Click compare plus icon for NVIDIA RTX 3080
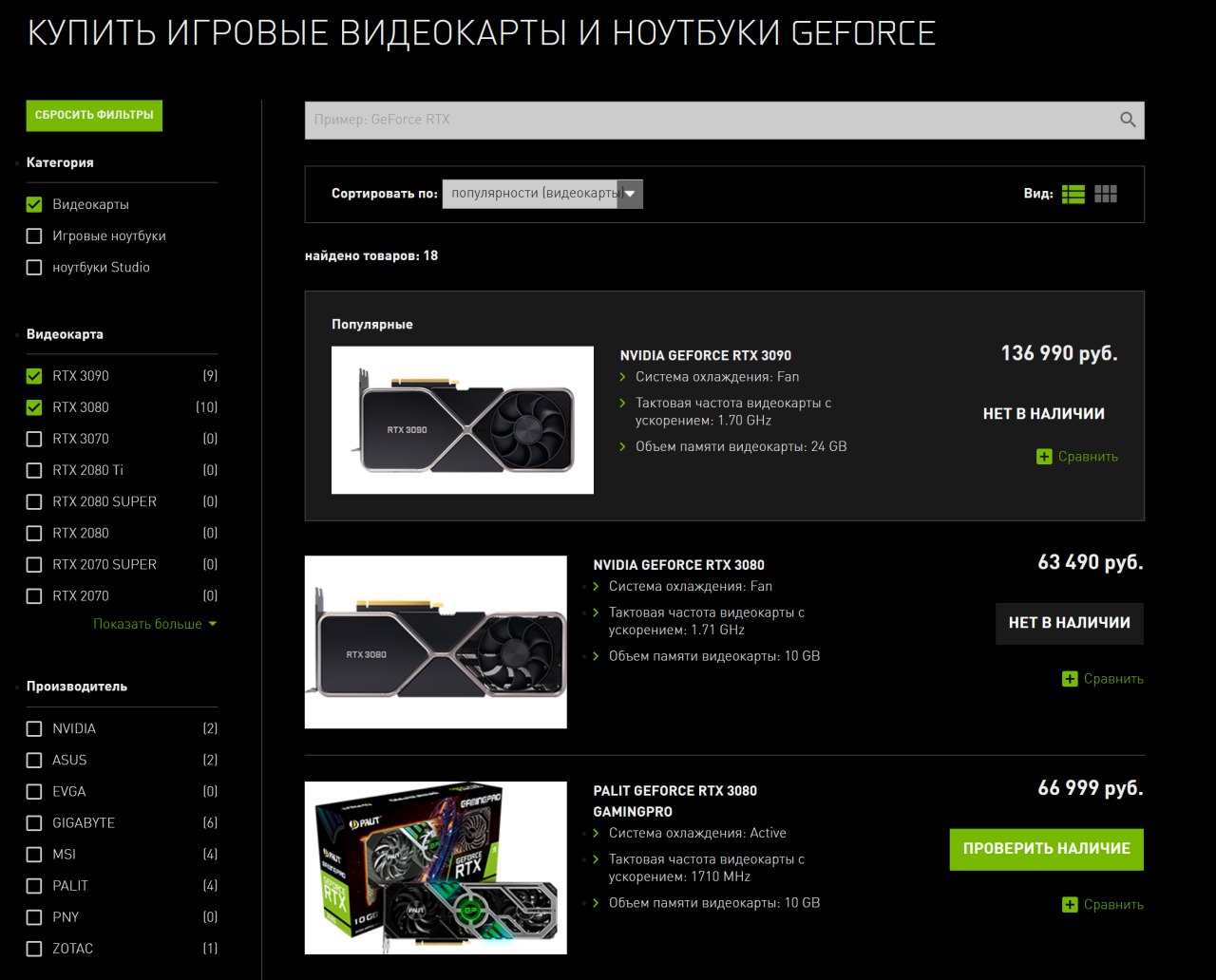The image size is (1216, 980). pyautogui.click(x=1070, y=679)
